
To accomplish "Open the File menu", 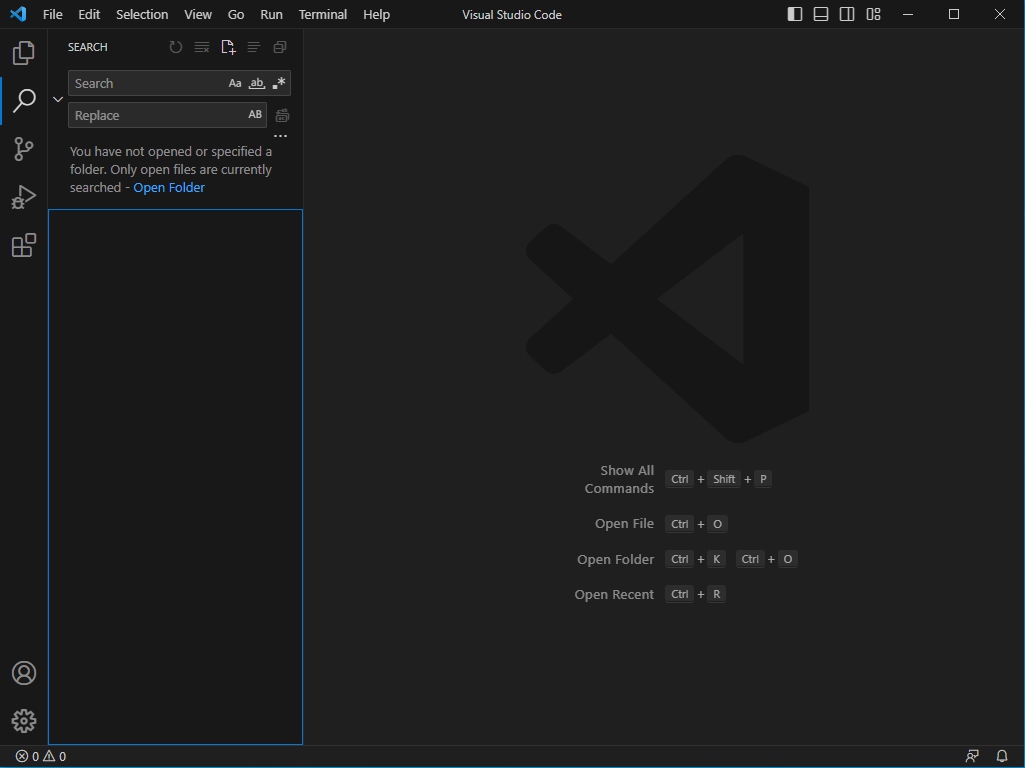I will point(52,14).
